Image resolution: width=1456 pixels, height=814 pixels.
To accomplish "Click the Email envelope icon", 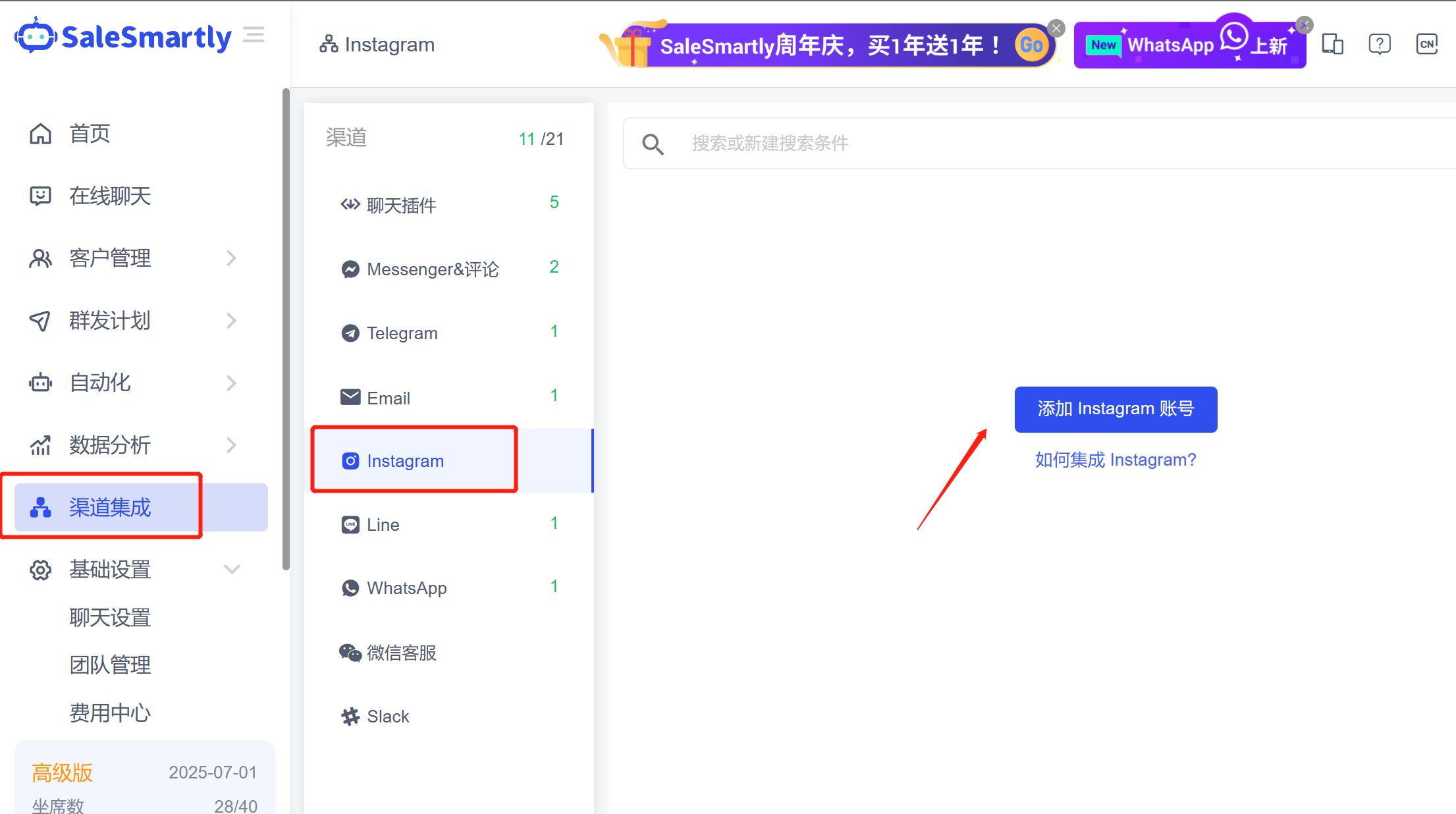I will [350, 397].
